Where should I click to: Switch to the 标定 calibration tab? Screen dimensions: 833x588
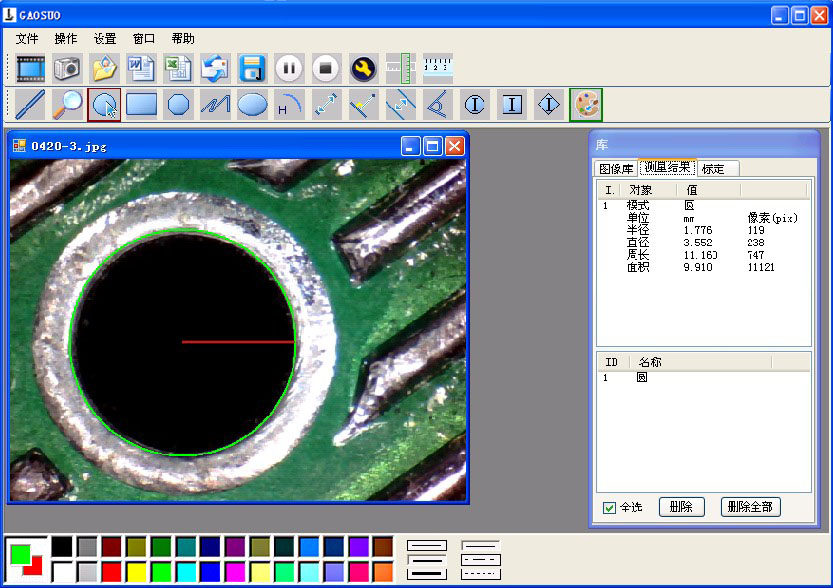[713, 168]
